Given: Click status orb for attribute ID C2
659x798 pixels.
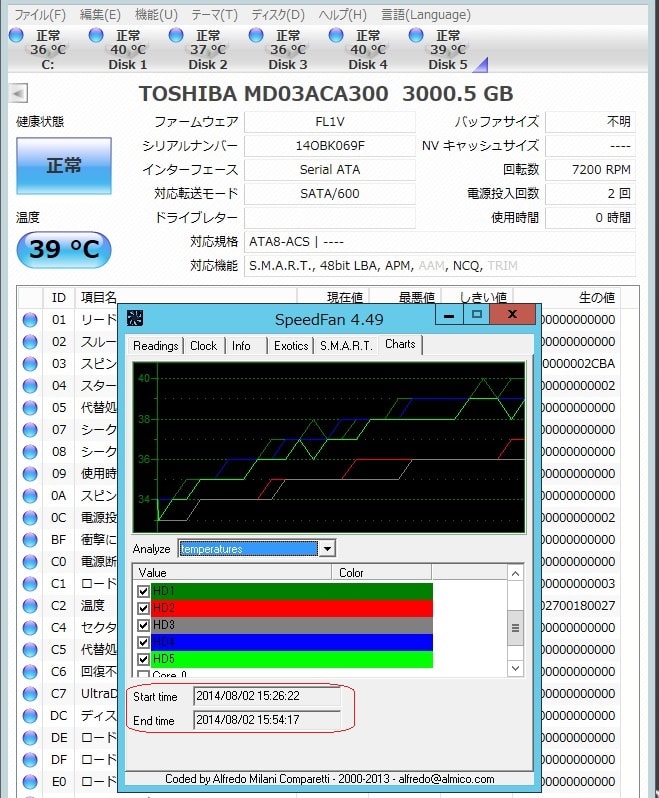Looking at the screenshot, I should pyautogui.click(x=30, y=606).
